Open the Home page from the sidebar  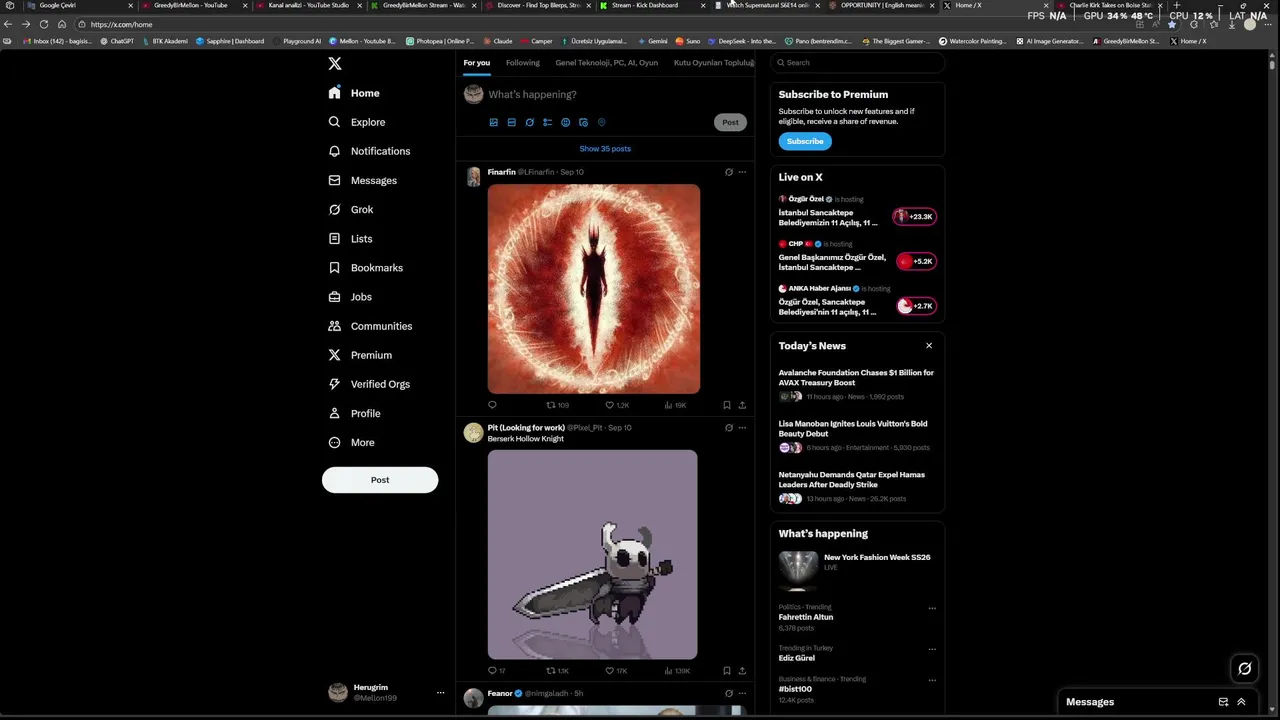pos(354,93)
